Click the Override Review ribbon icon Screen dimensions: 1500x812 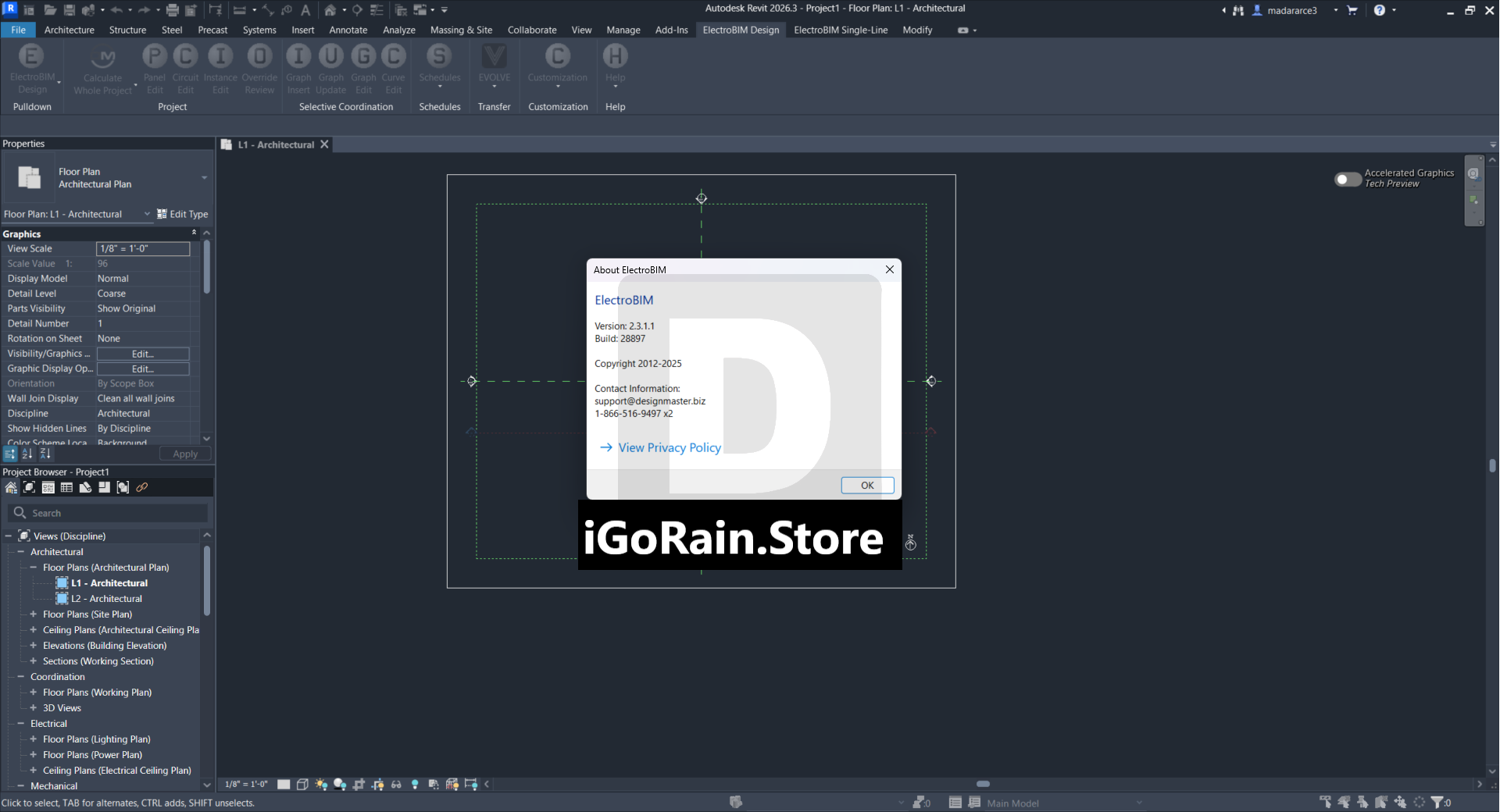tap(259, 69)
